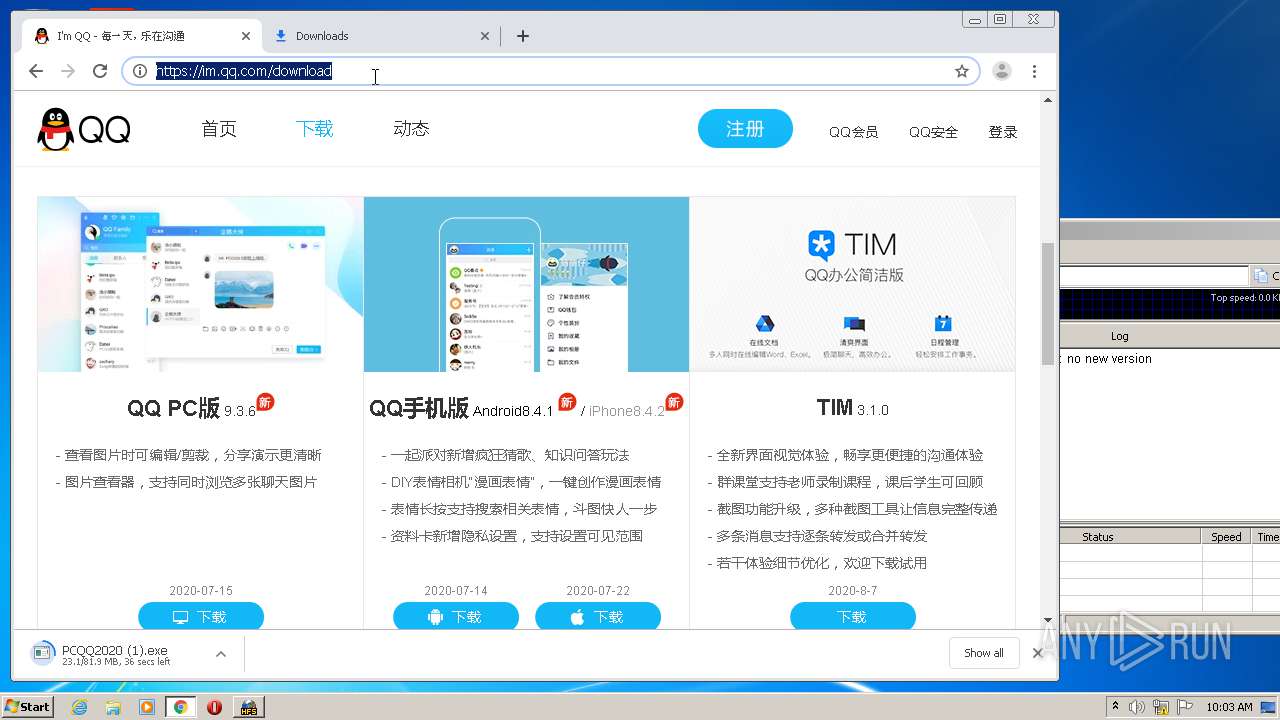Open File Explorer from taskbar

[x=113, y=707]
